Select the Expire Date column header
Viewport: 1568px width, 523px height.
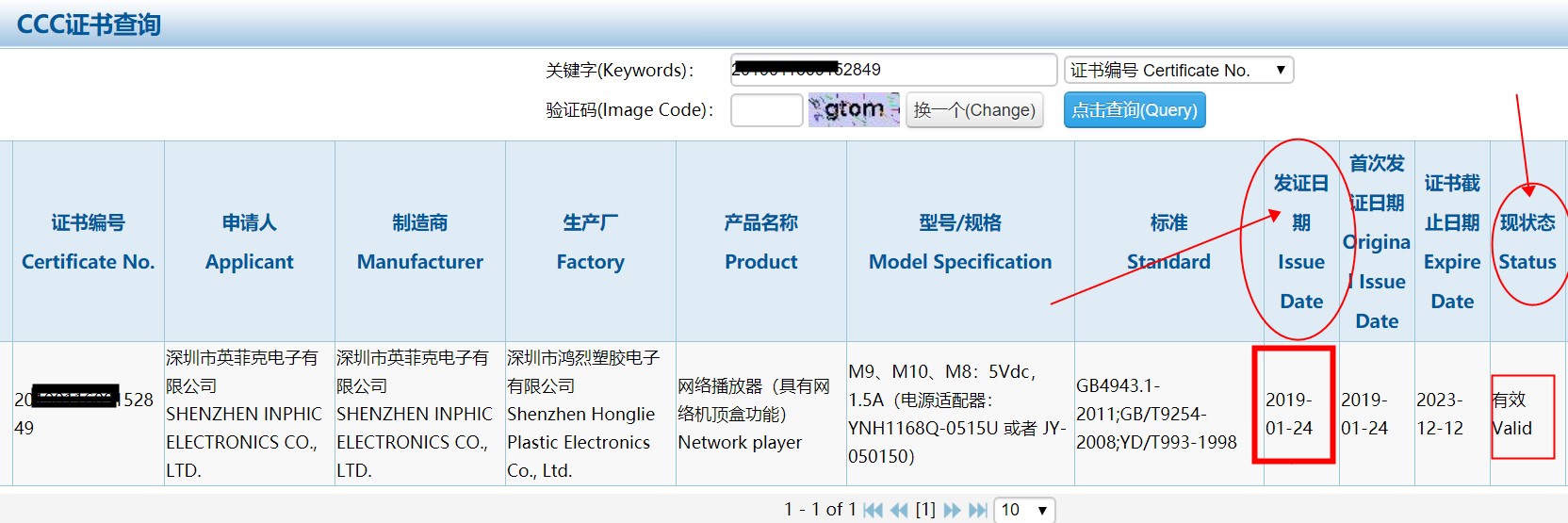pos(1452,242)
